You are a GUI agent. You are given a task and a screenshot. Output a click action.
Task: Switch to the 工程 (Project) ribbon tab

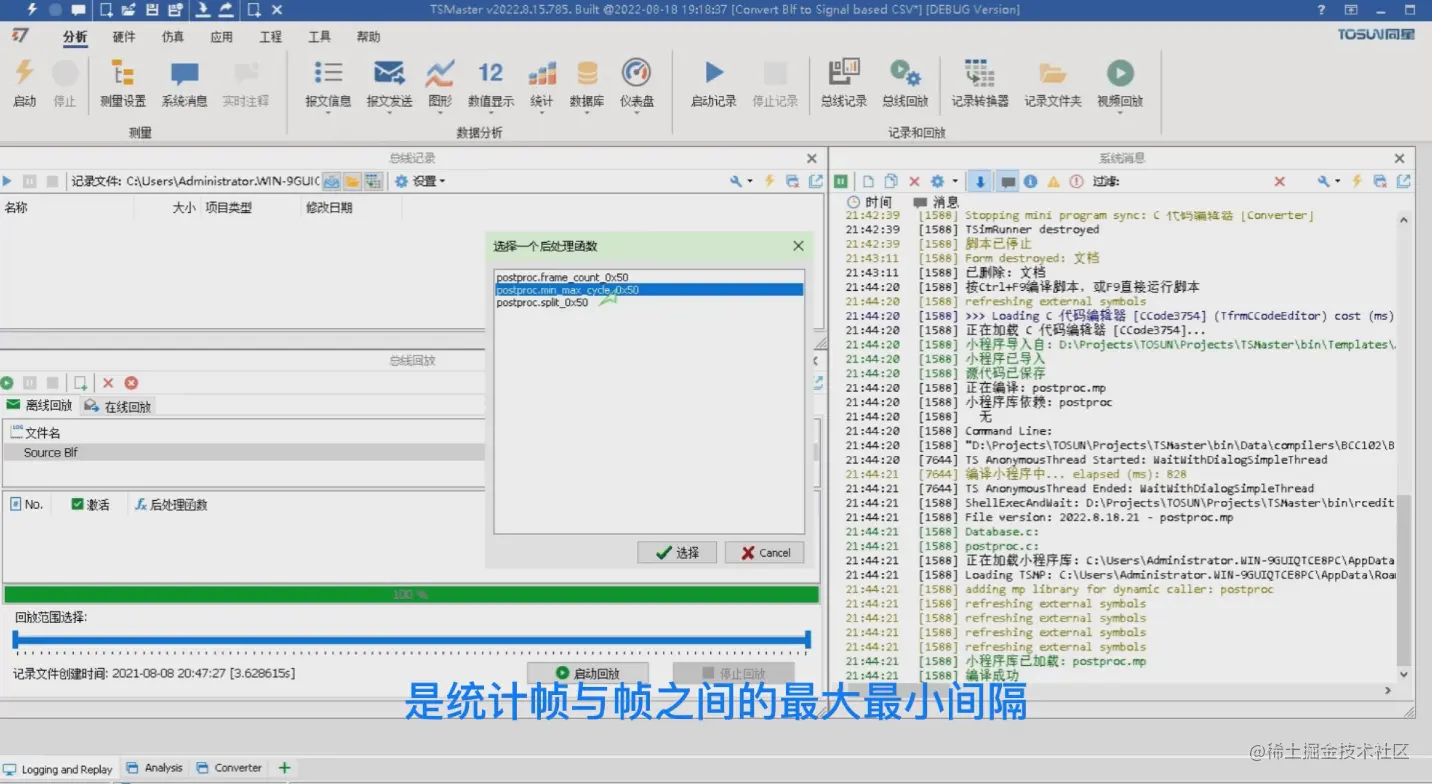[271, 37]
